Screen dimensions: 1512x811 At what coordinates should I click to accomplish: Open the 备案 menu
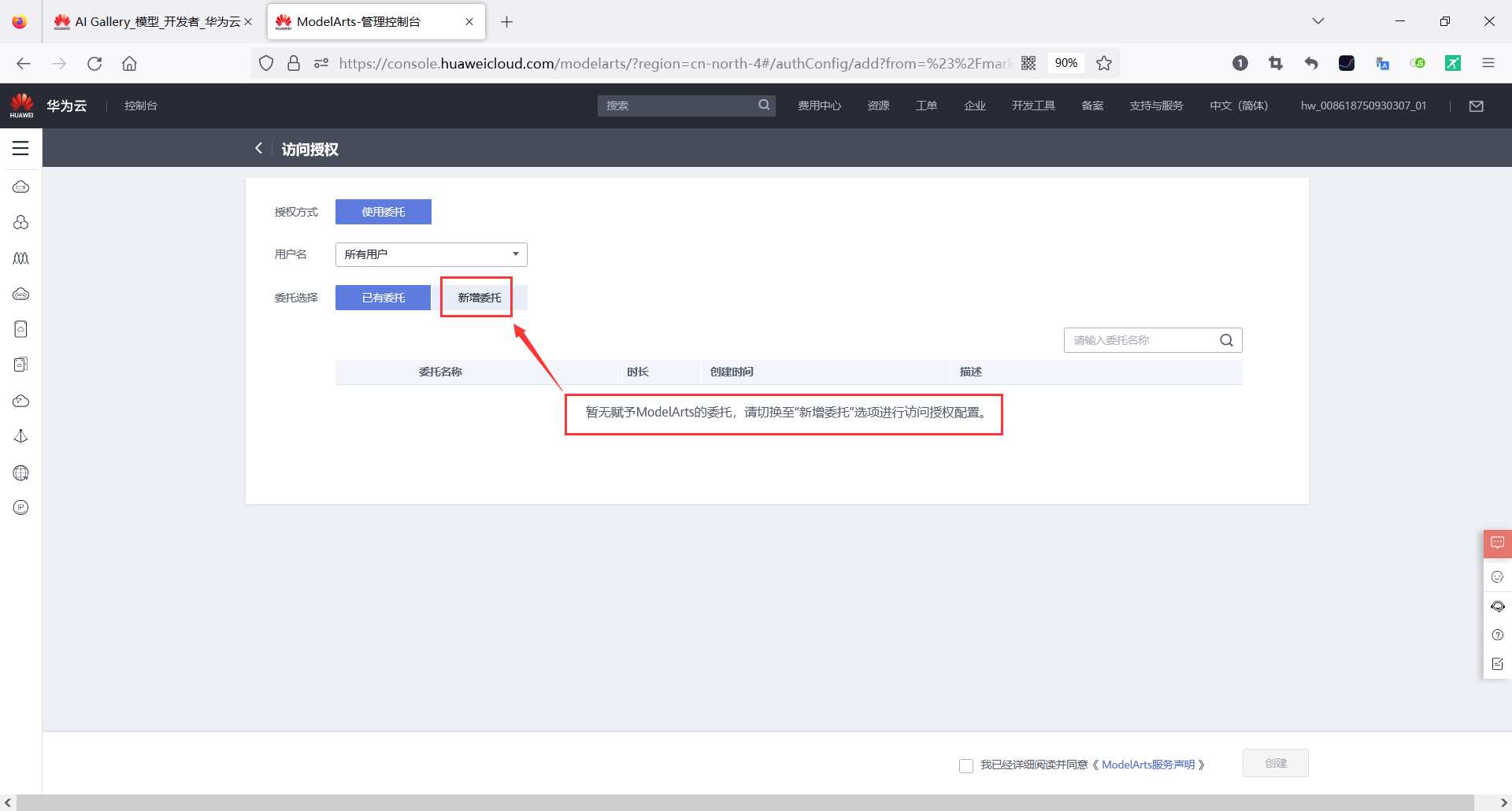click(x=1092, y=106)
